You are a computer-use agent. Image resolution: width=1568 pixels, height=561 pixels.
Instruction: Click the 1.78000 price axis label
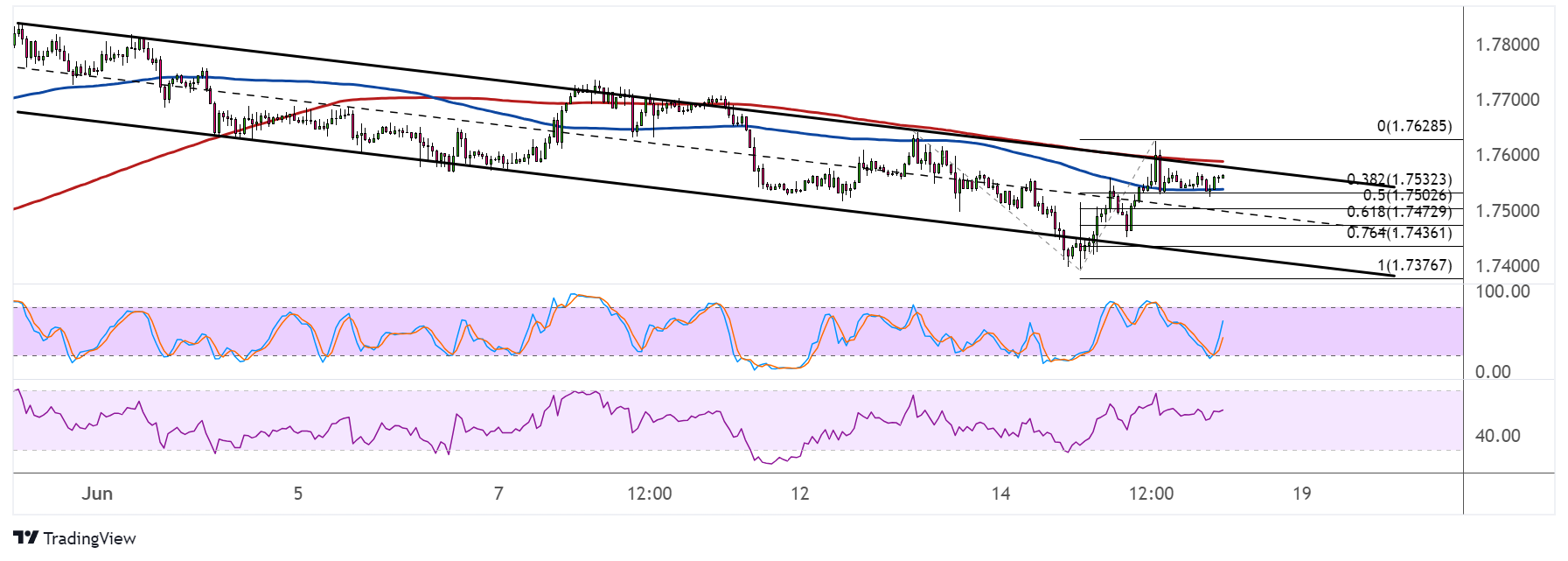tap(1508, 45)
